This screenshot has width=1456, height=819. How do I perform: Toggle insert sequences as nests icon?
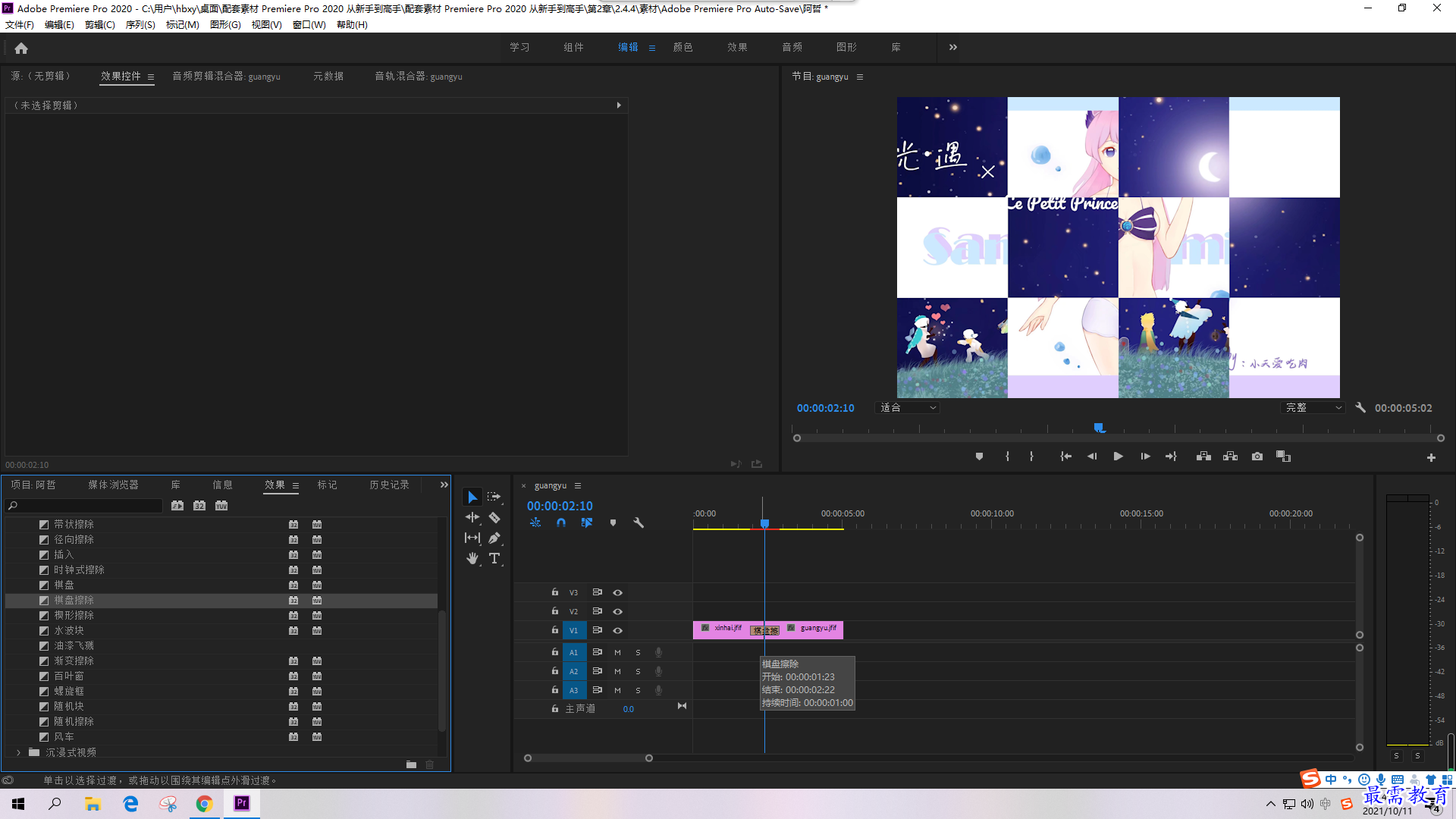(x=535, y=522)
